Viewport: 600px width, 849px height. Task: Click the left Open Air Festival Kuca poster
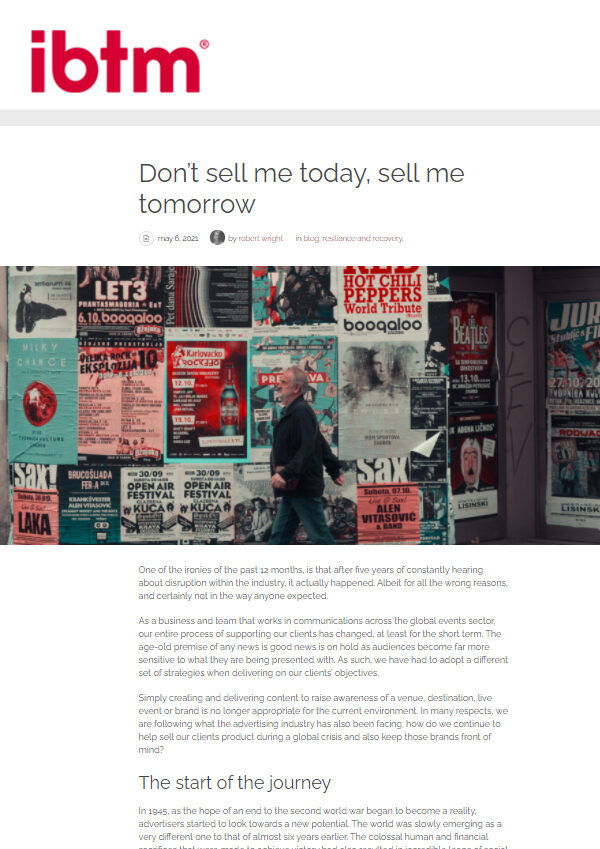(148, 504)
